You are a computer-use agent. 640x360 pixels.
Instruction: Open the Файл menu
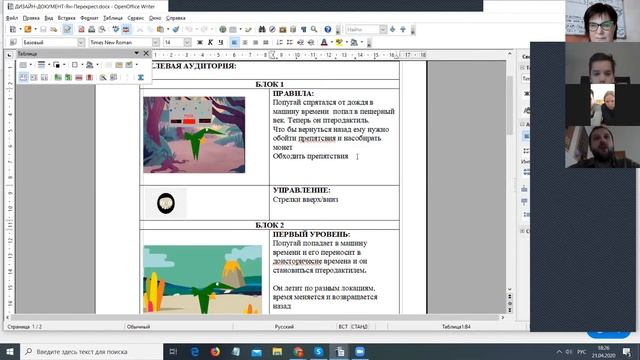[x=12, y=18]
